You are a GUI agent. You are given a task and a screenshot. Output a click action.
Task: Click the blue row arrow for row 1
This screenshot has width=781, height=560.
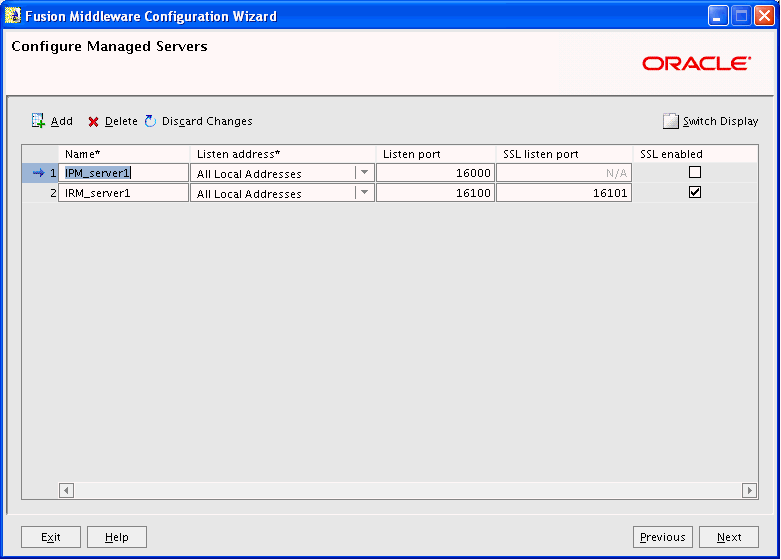[38, 173]
